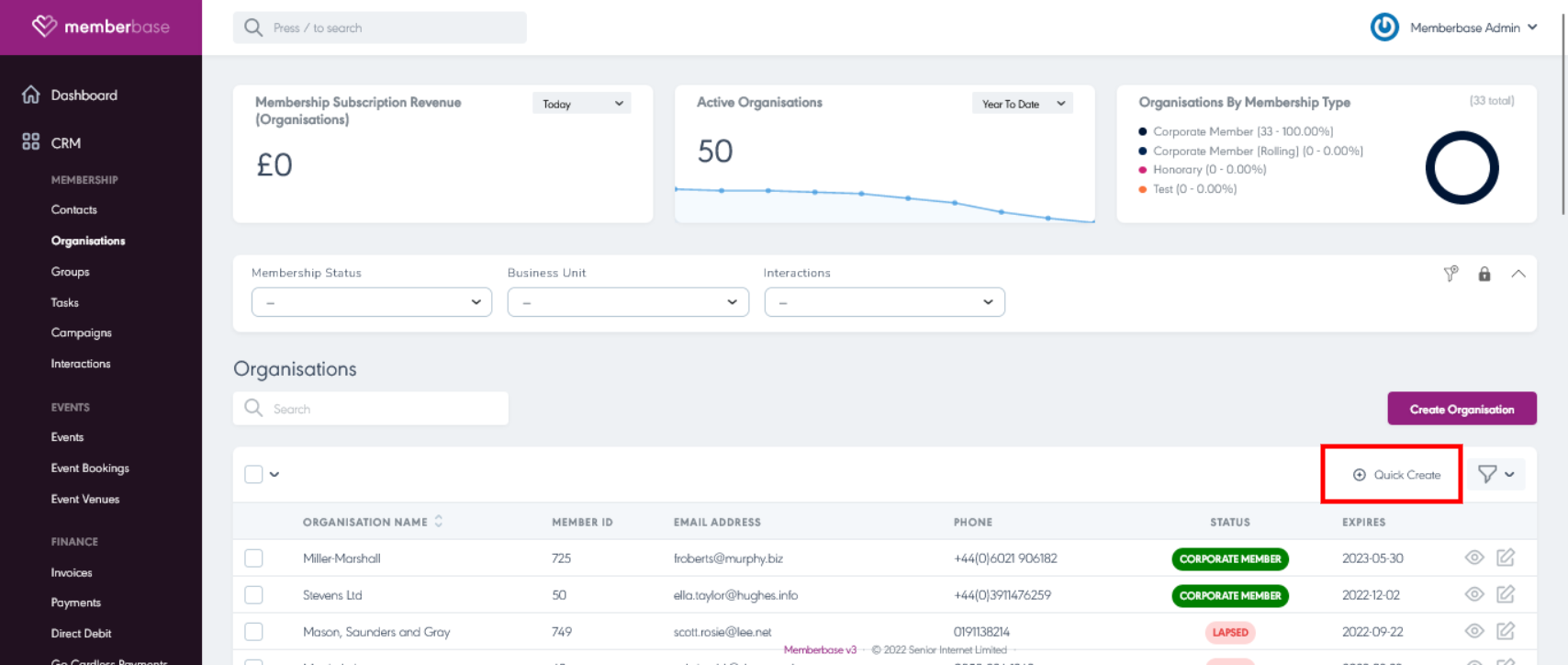Open Dashboard via the home icon
Screen dimensions: 1568x665
click(x=31, y=95)
